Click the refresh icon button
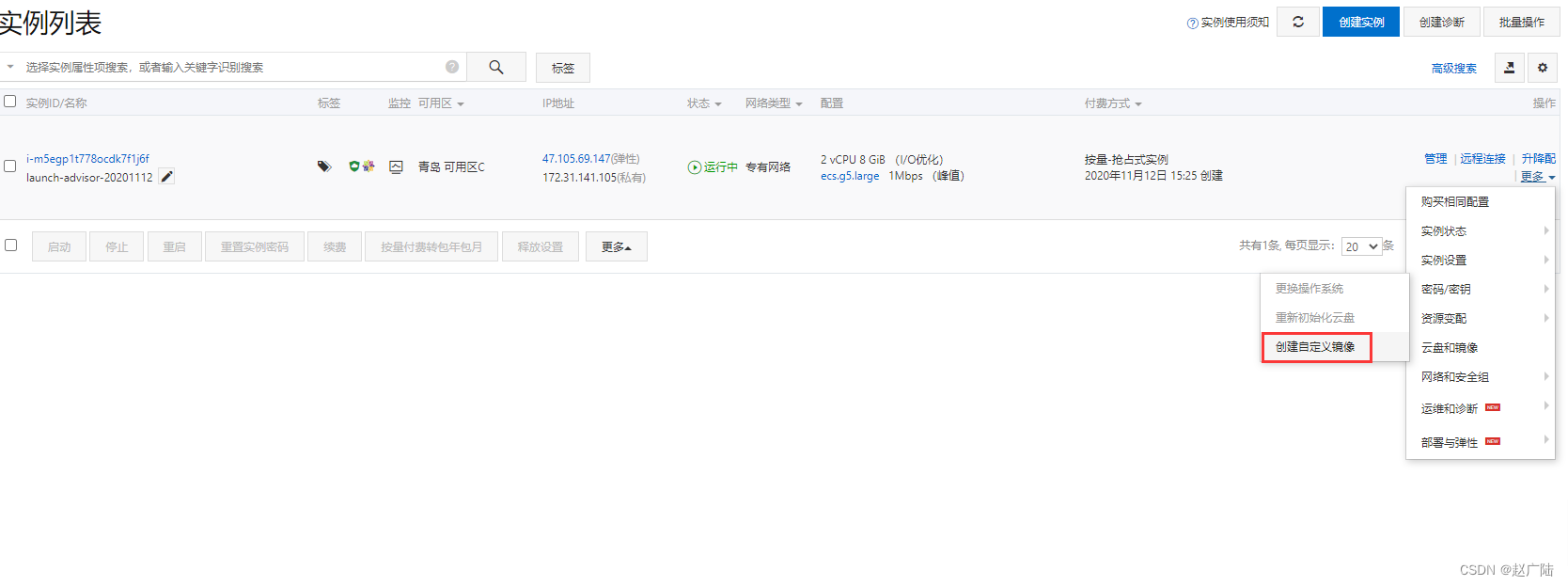This screenshot has height=586, width=1568. (1298, 22)
